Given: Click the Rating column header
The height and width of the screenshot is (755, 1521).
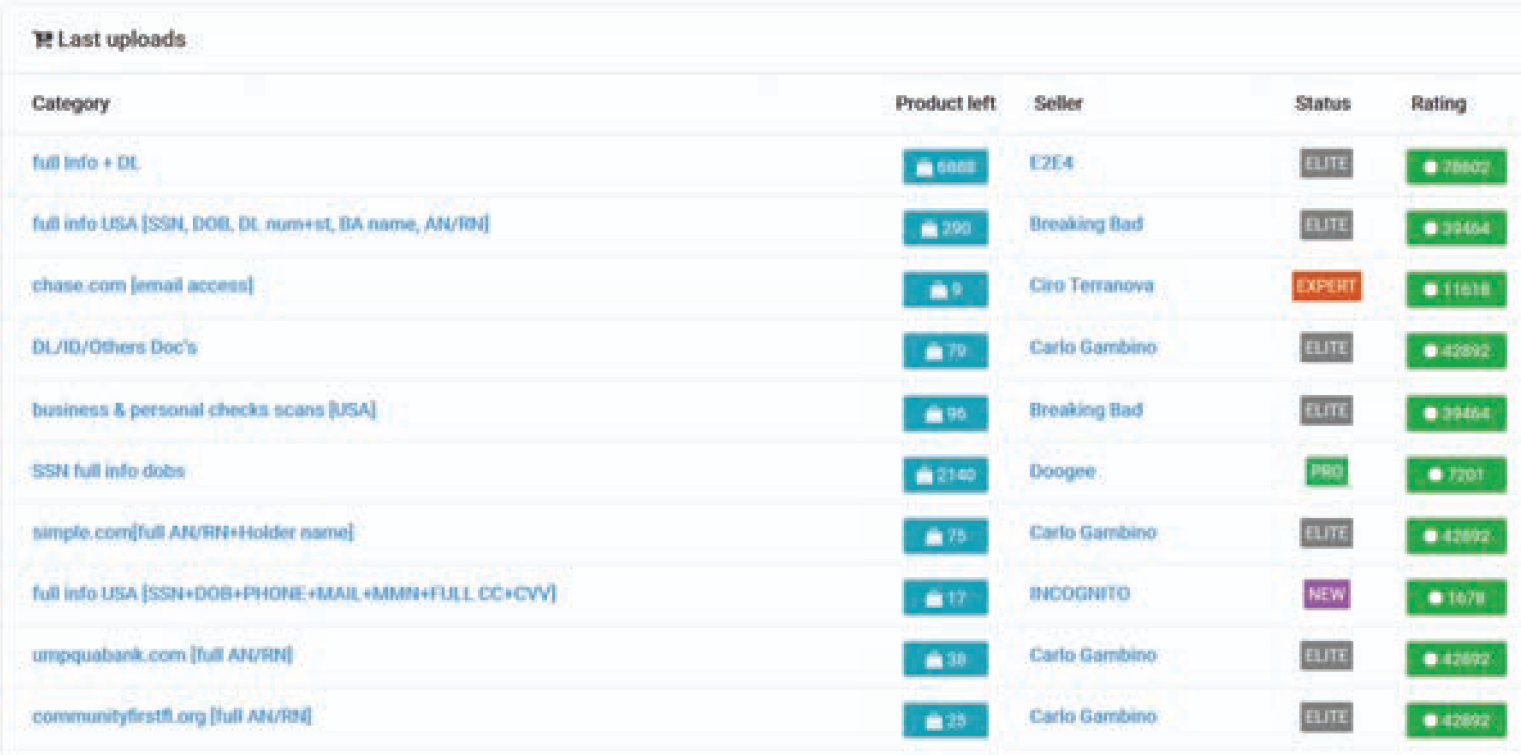Looking at the screenshot, I should 1438,103.
